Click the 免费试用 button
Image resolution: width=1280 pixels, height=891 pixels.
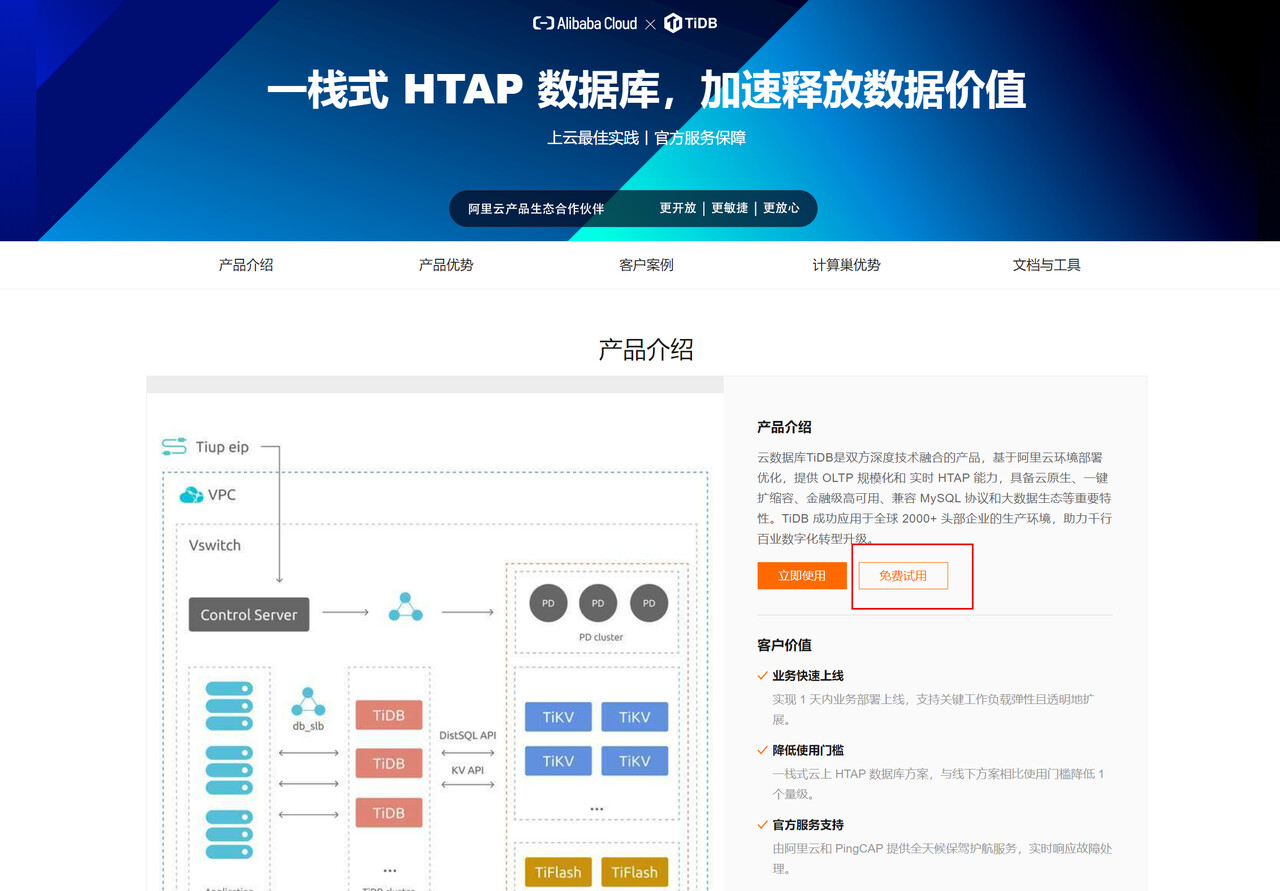tap(903, 576)
